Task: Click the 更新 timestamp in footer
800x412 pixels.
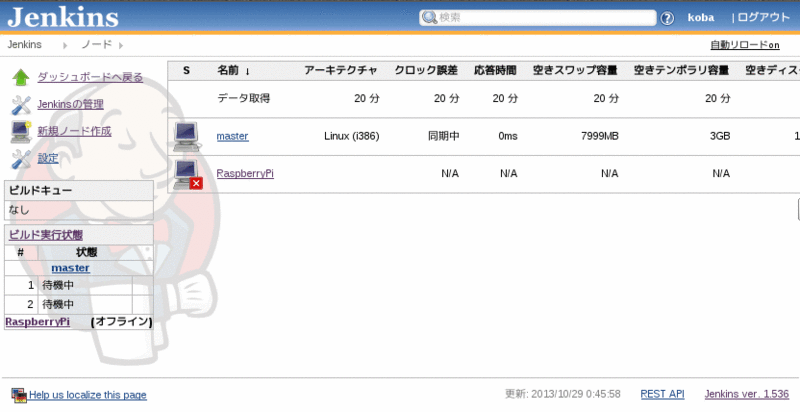Action: click(x=563, y=394)
